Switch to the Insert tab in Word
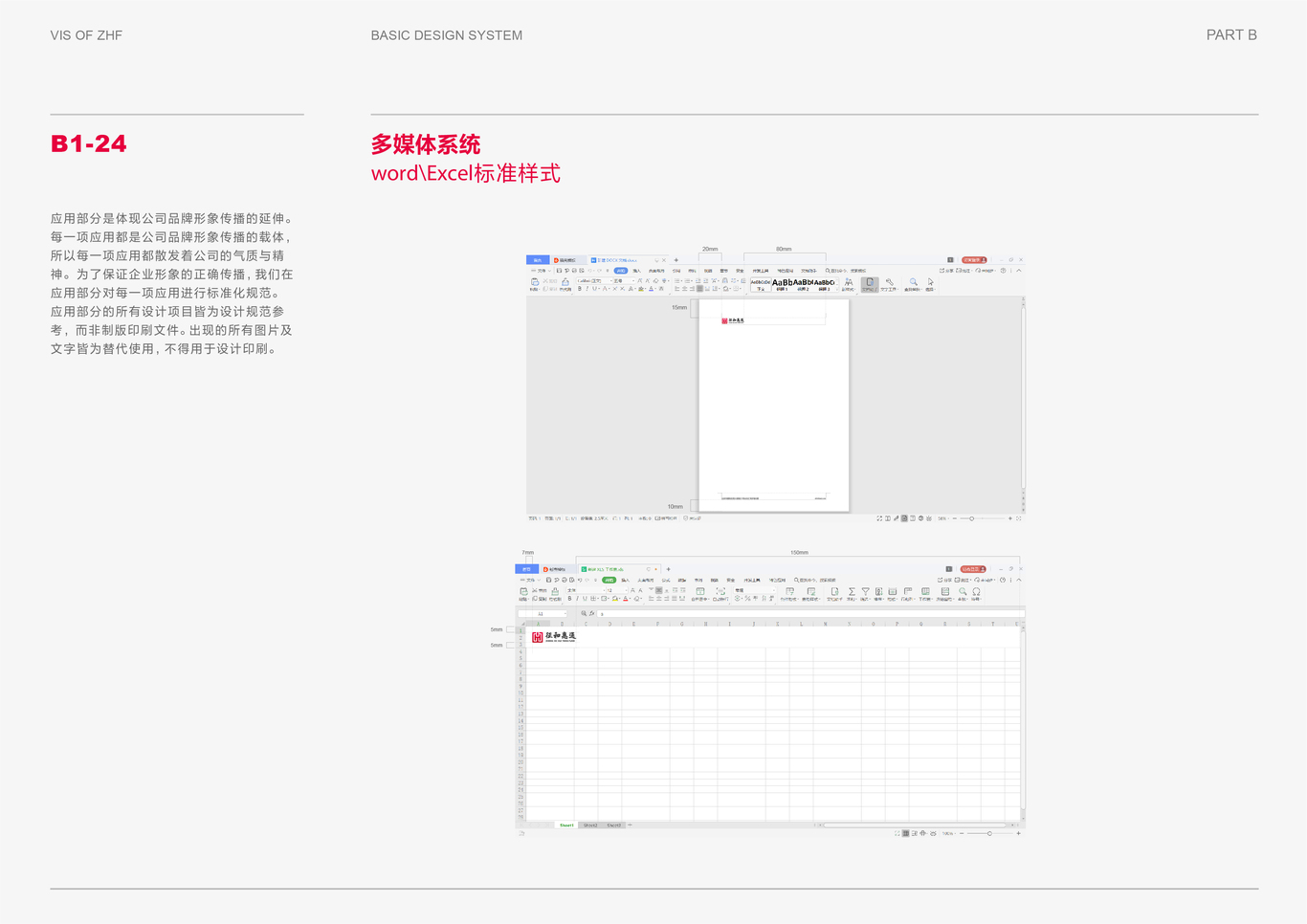 636,271
